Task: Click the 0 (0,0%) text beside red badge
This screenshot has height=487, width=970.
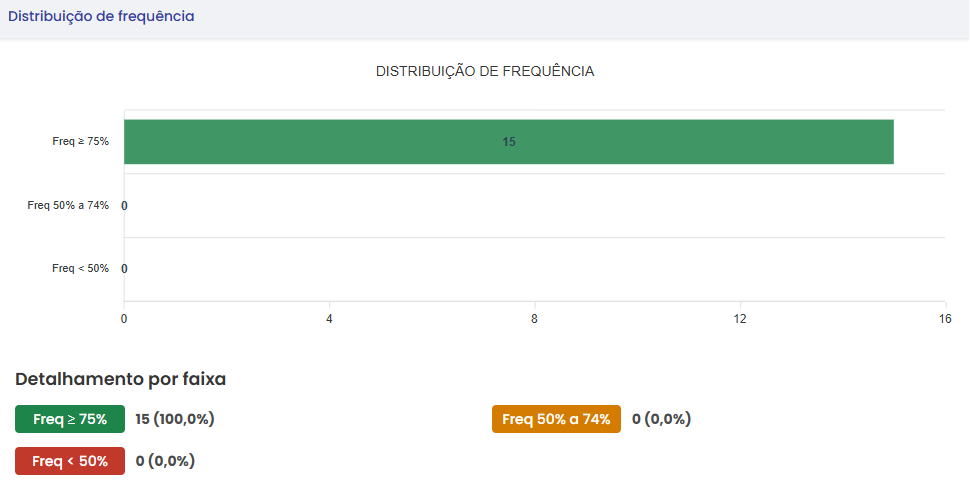Action: click(165, 461)
